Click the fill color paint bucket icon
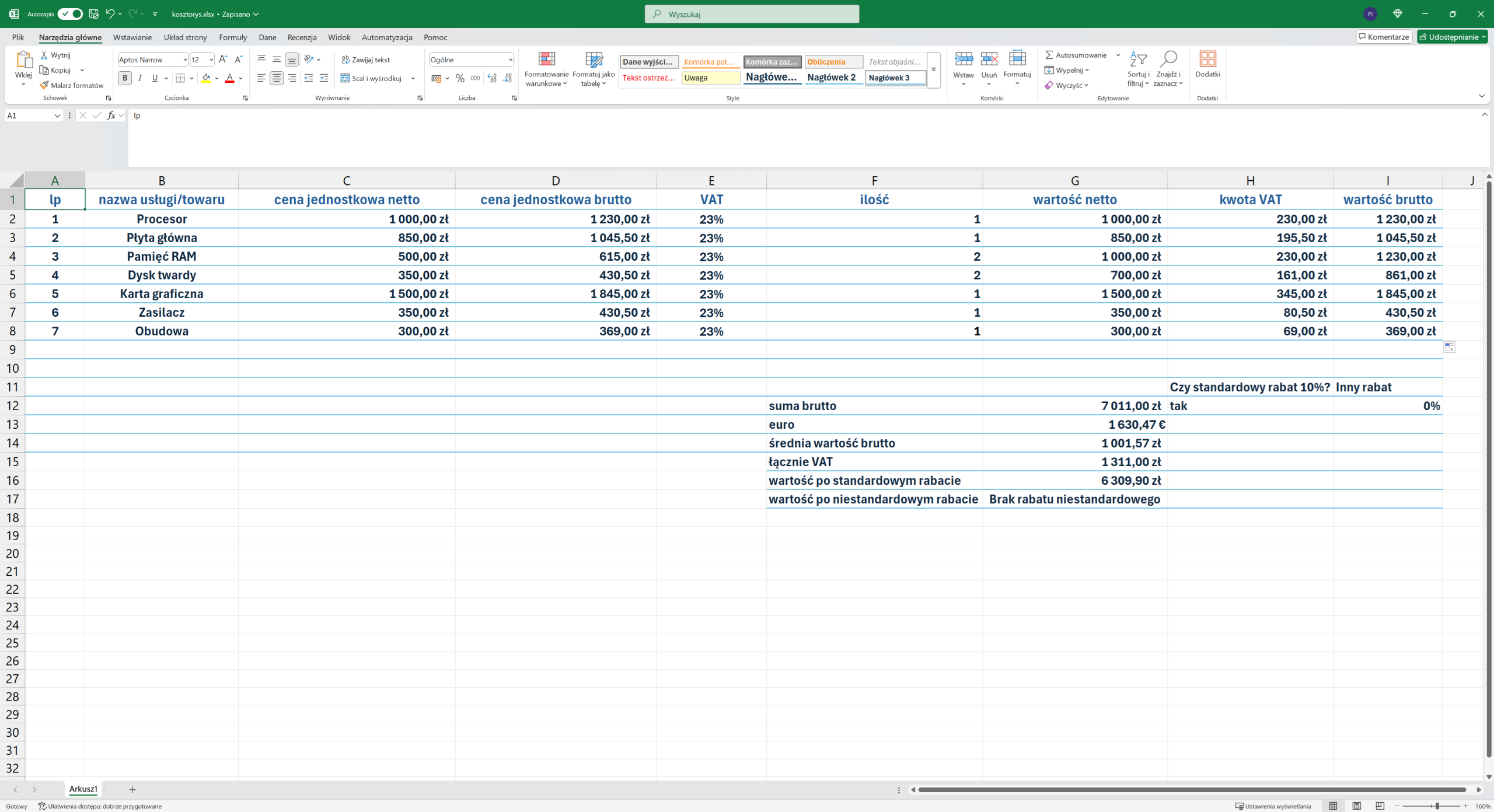This screenshot has height=812, width=1494. pos(206,78)
